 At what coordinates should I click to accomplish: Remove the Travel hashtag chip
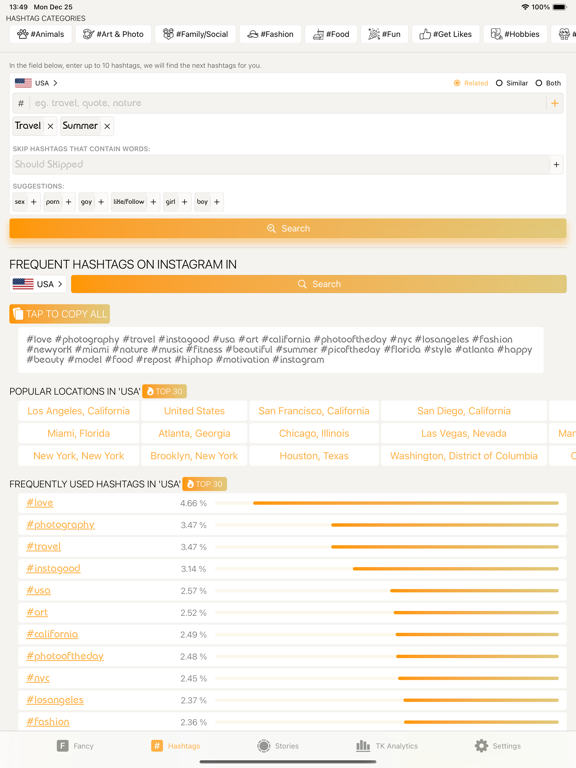pos(50,126)
